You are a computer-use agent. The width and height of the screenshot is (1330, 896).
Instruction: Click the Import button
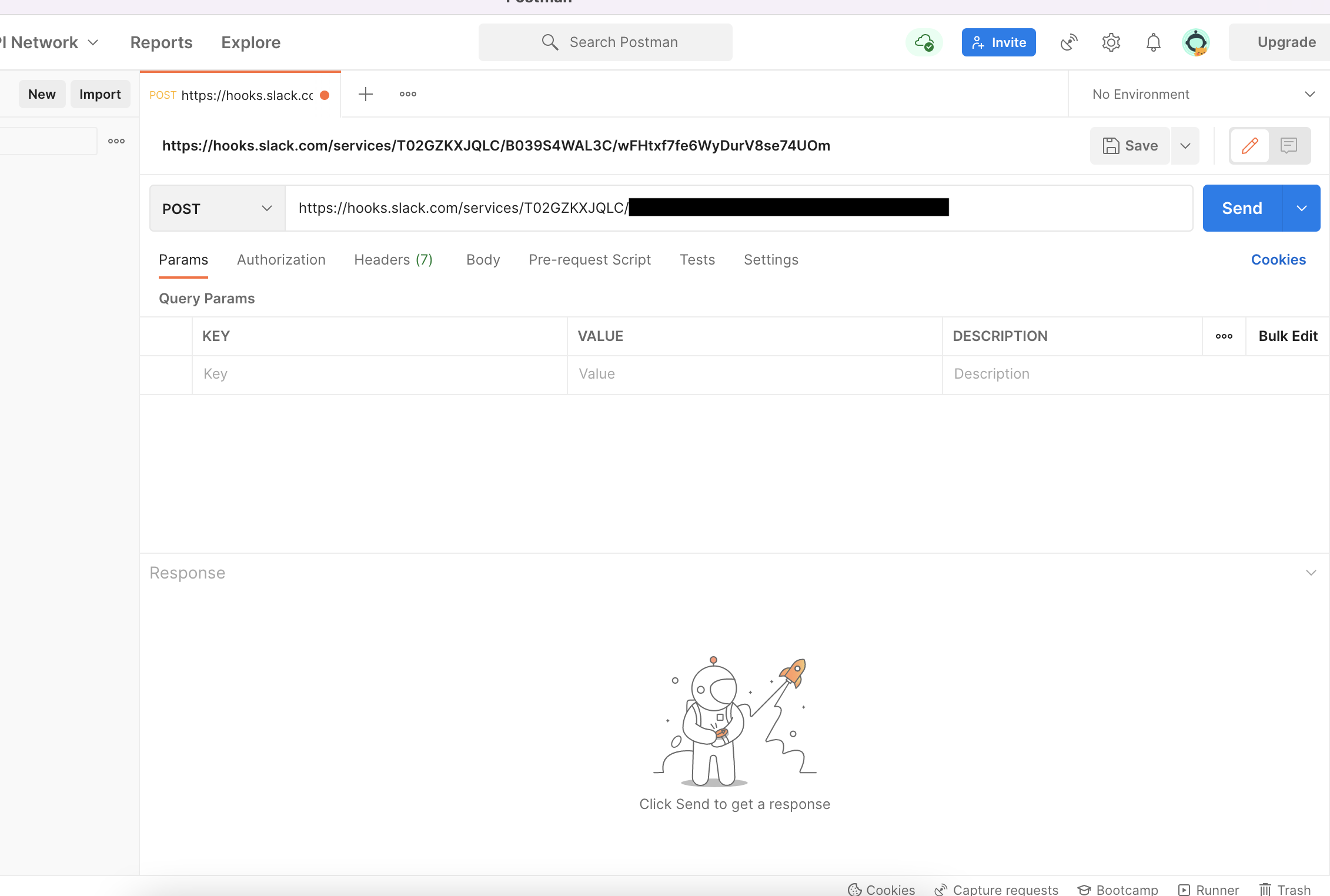point(100,94)
